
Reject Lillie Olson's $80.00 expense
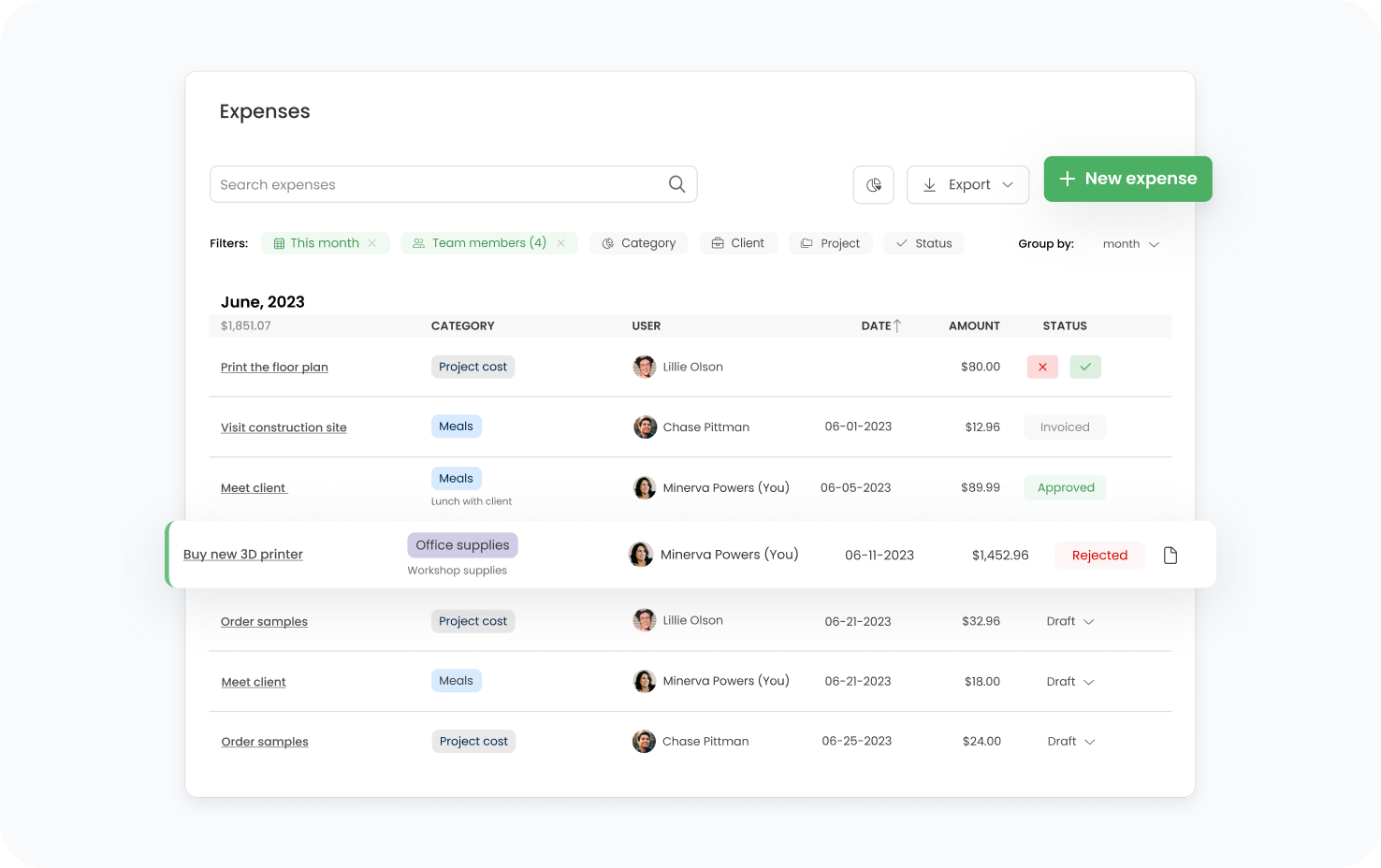tap(1042, 367)
